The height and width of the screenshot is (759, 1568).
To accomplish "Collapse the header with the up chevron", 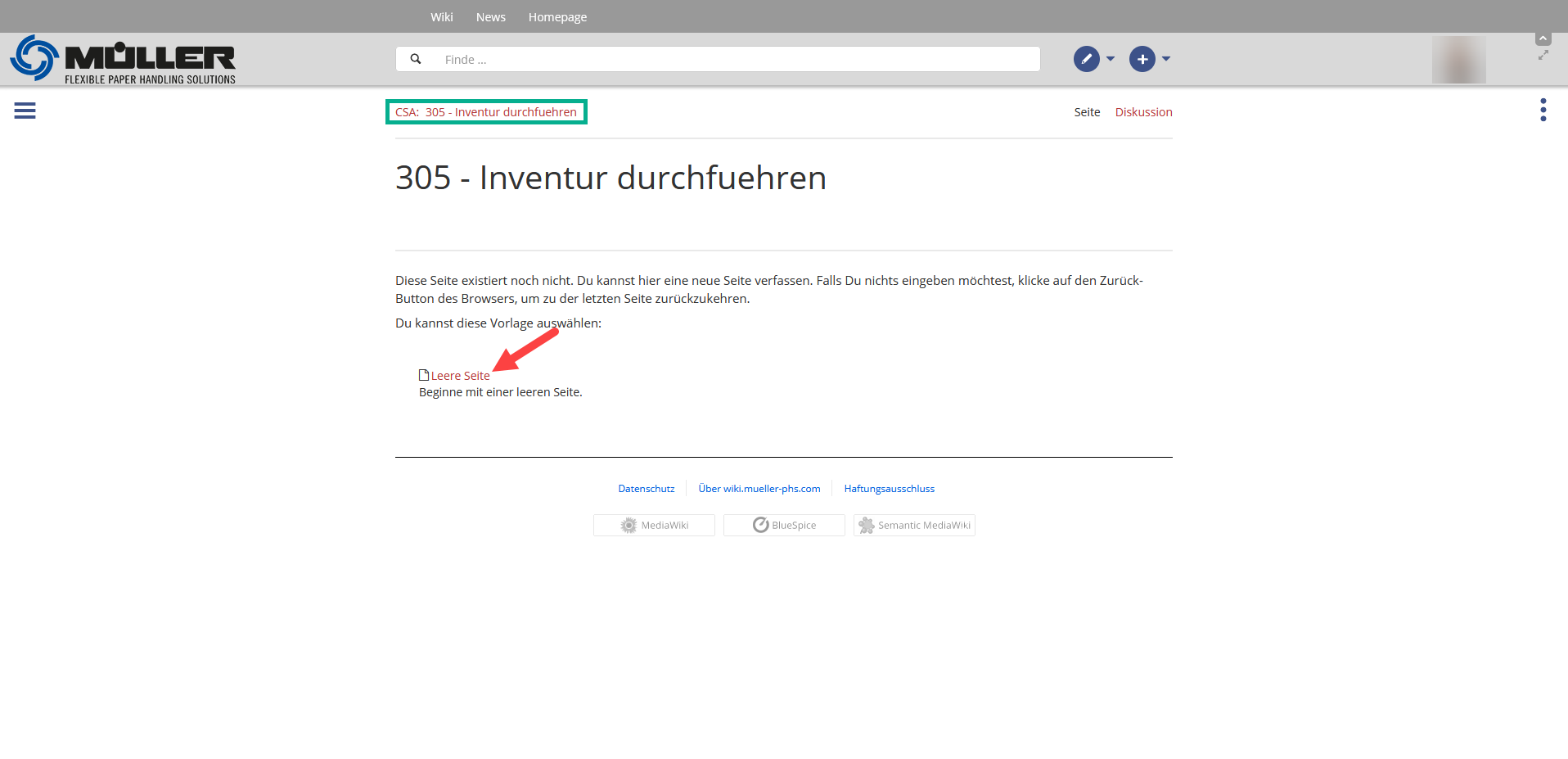I will coord(1543,38).
